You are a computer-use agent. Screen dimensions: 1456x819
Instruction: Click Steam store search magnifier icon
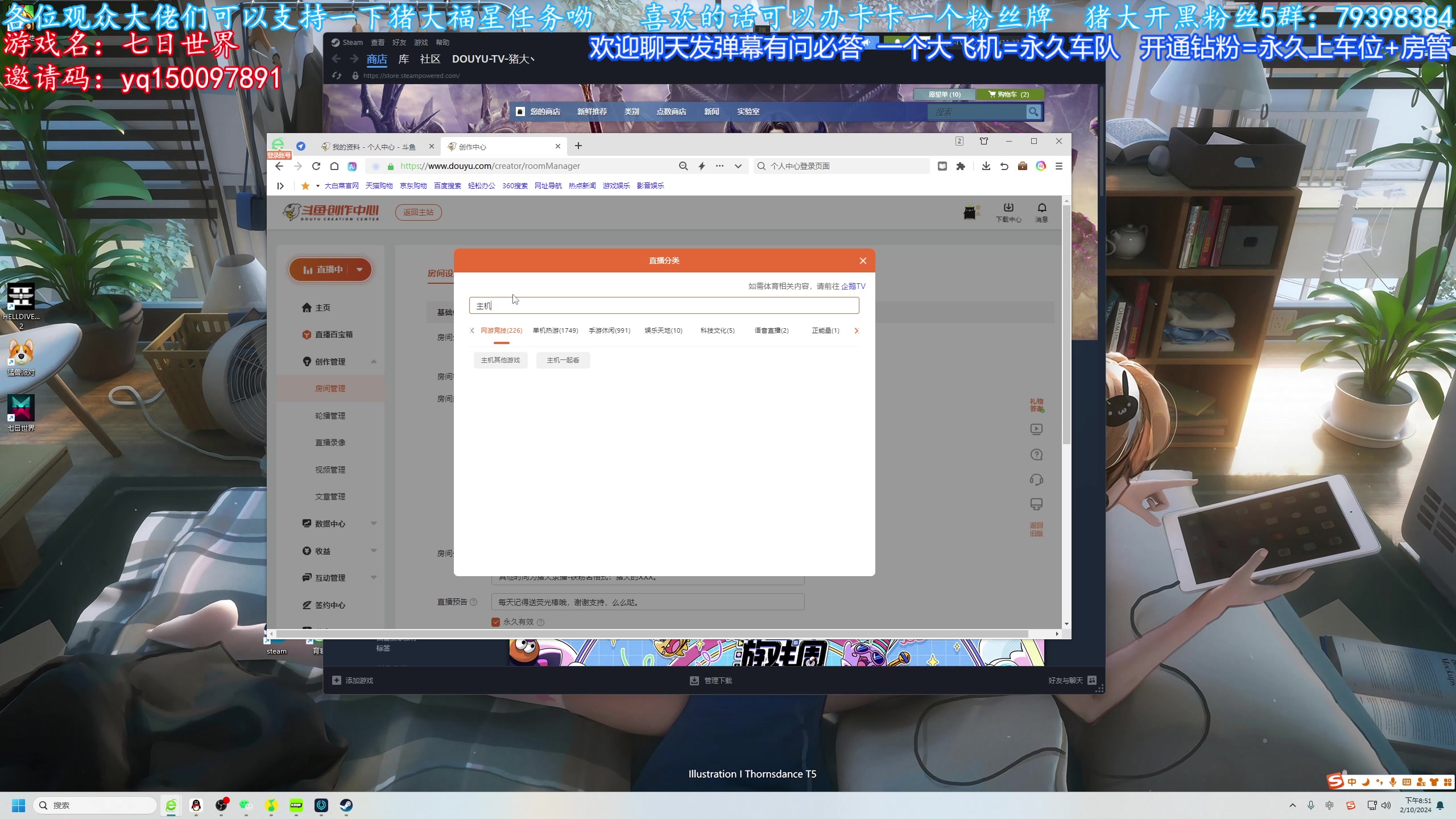coord(1033,112)
